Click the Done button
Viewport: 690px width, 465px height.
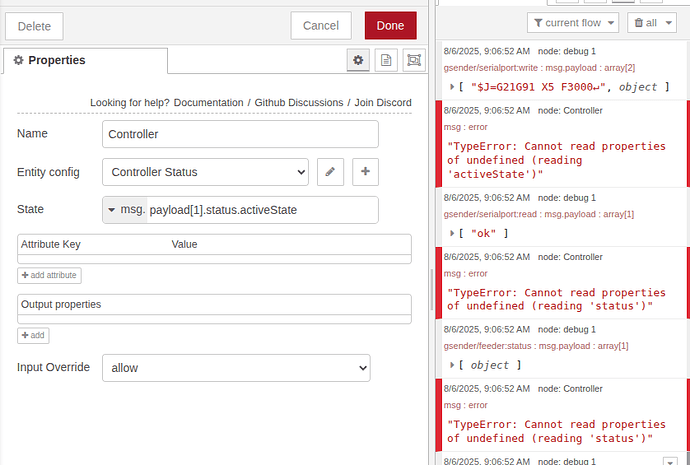click(390, 26)
